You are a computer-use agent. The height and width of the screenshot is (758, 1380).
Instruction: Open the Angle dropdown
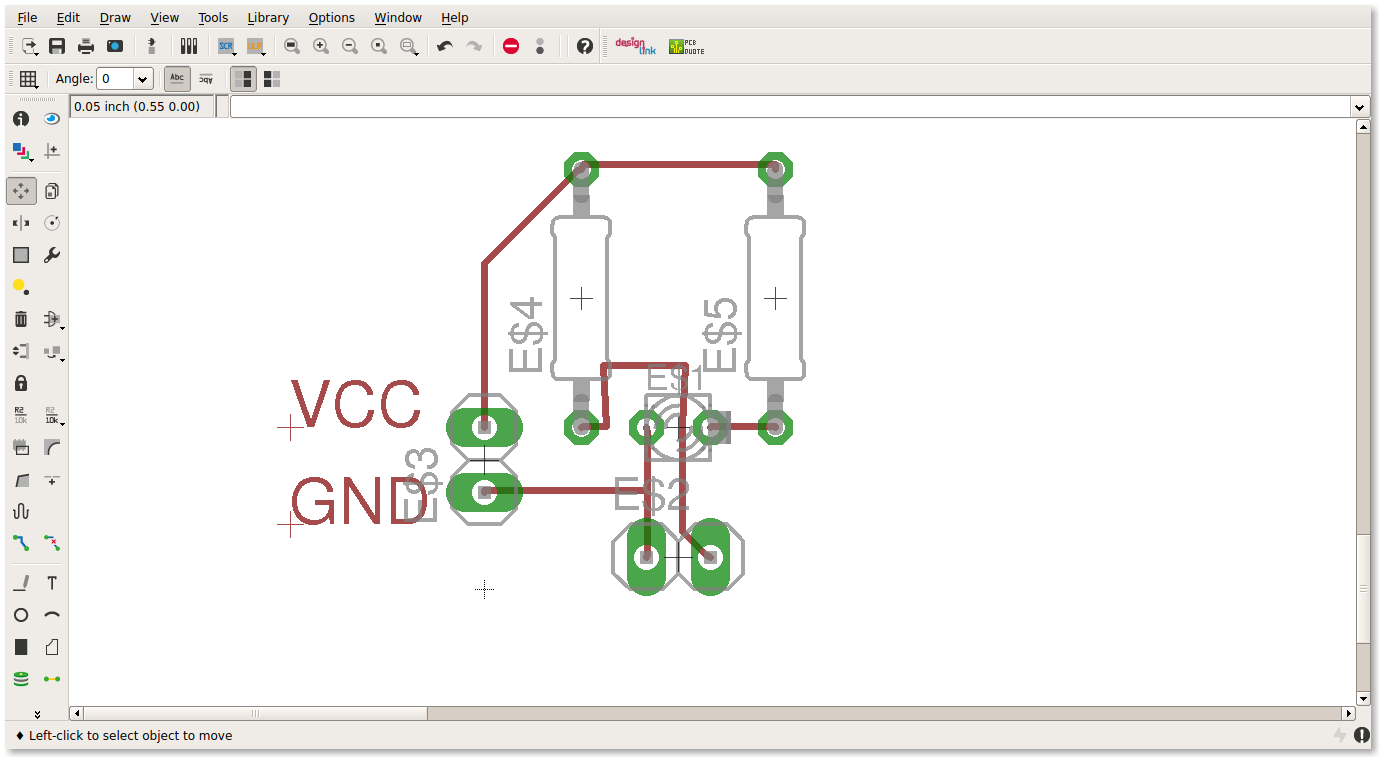click(x=143, y=79)
